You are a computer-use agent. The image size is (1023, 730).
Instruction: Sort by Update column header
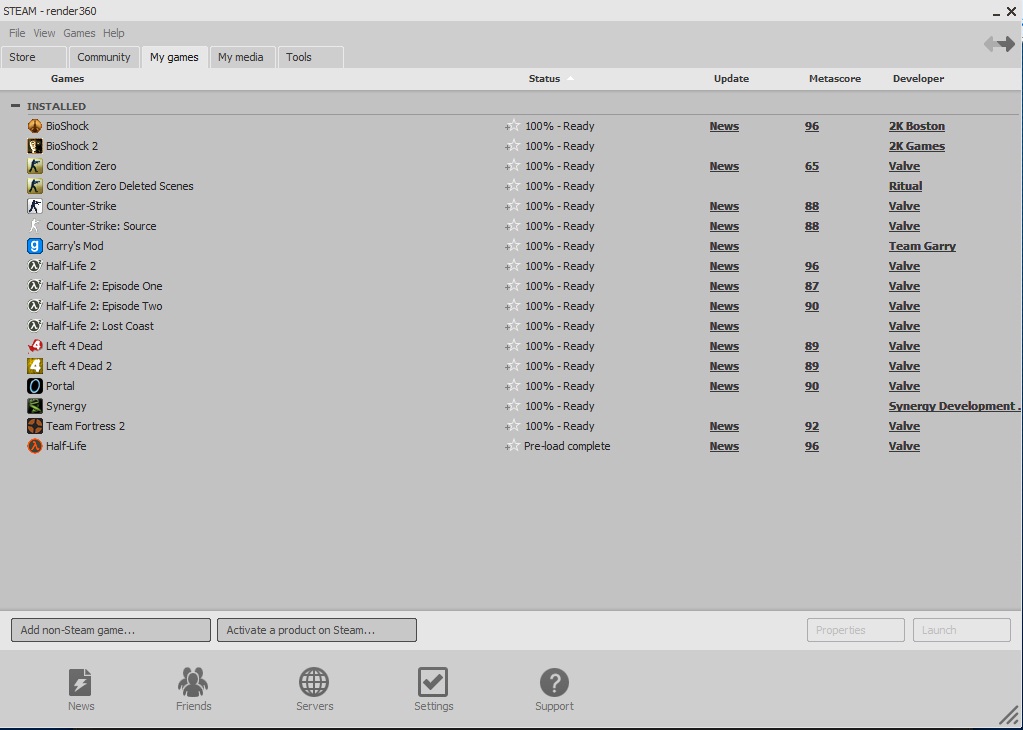[731, 78]
